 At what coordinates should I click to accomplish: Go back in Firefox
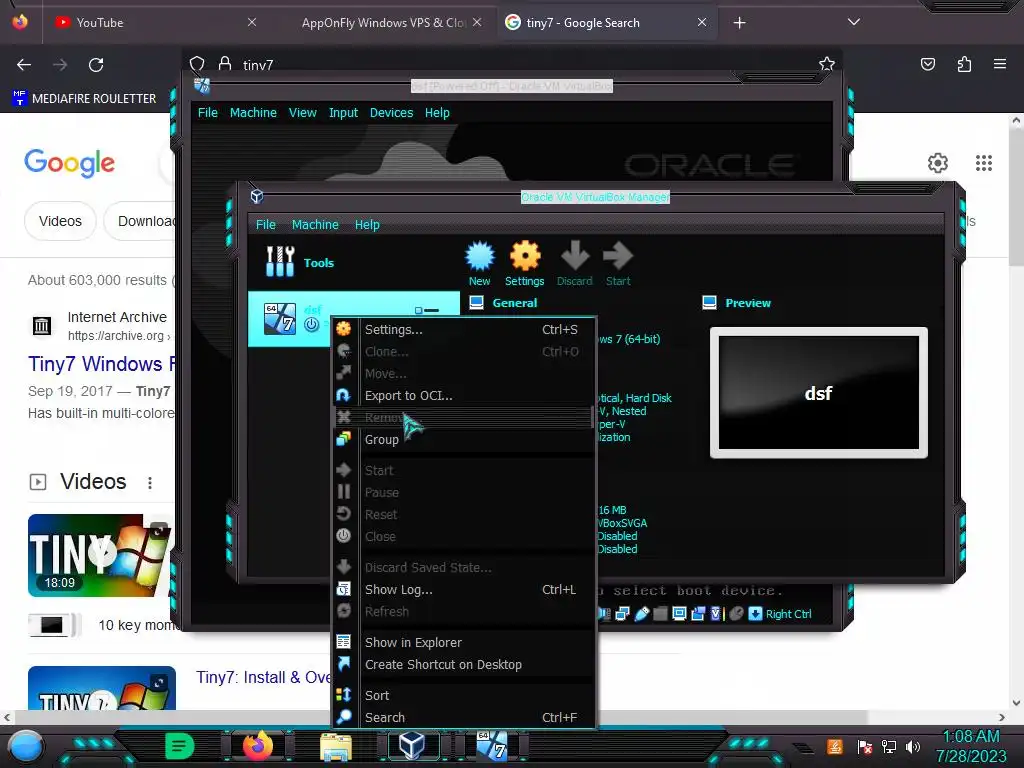click(24, 65)
